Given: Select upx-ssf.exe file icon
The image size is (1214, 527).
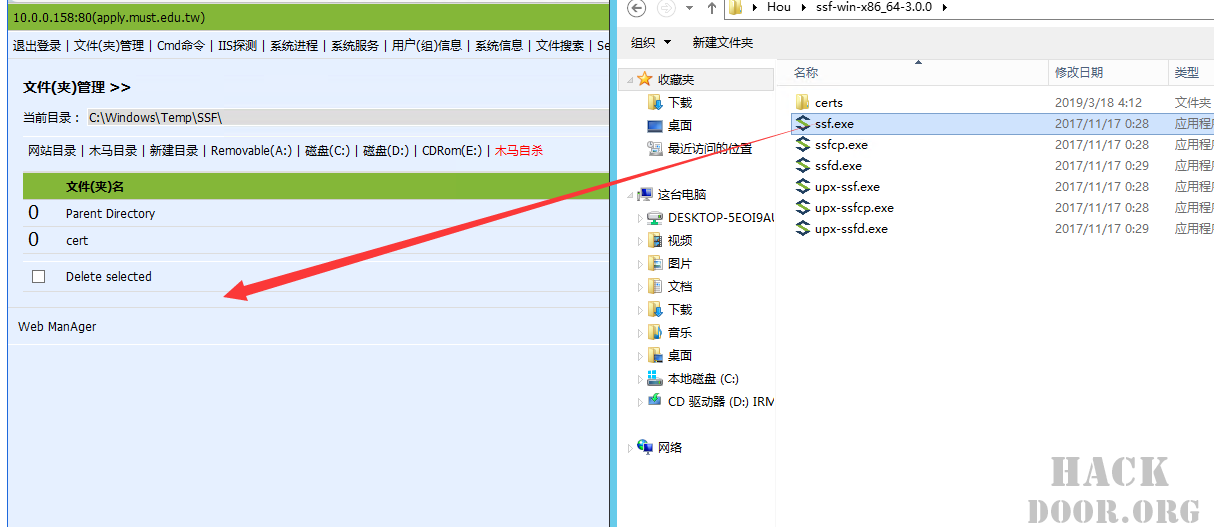Looking at the screenshot, I should pyautogui.click(x=802, y=186).
